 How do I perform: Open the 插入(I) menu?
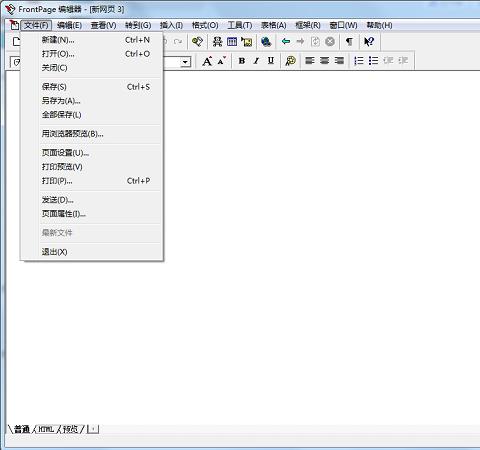pyautogui.click(x=171, y=25)
